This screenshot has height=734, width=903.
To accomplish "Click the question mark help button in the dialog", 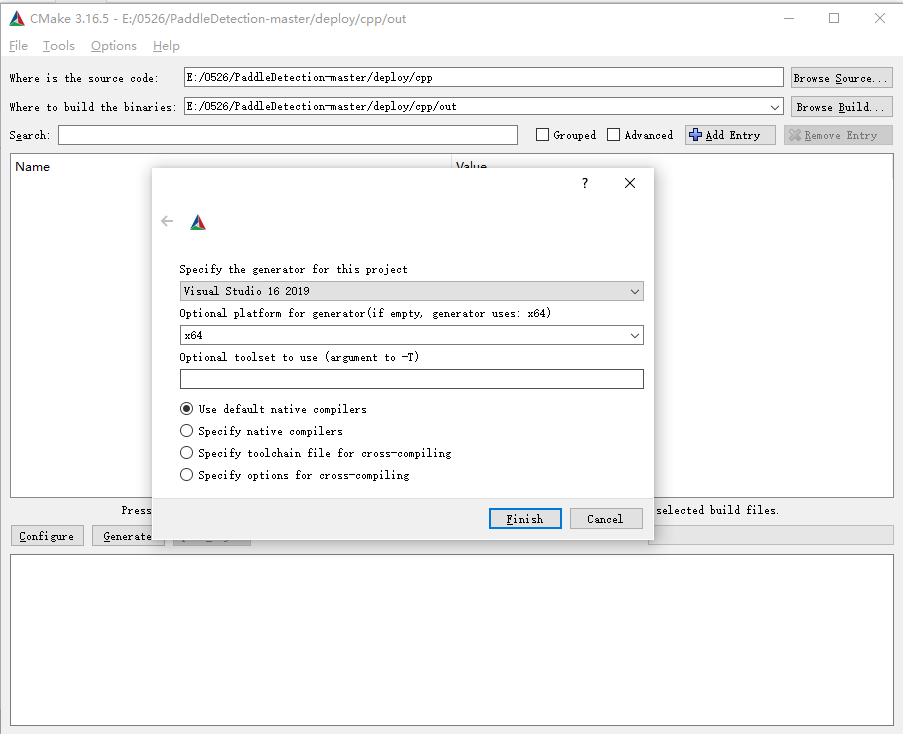I will (x=585, y=183).
